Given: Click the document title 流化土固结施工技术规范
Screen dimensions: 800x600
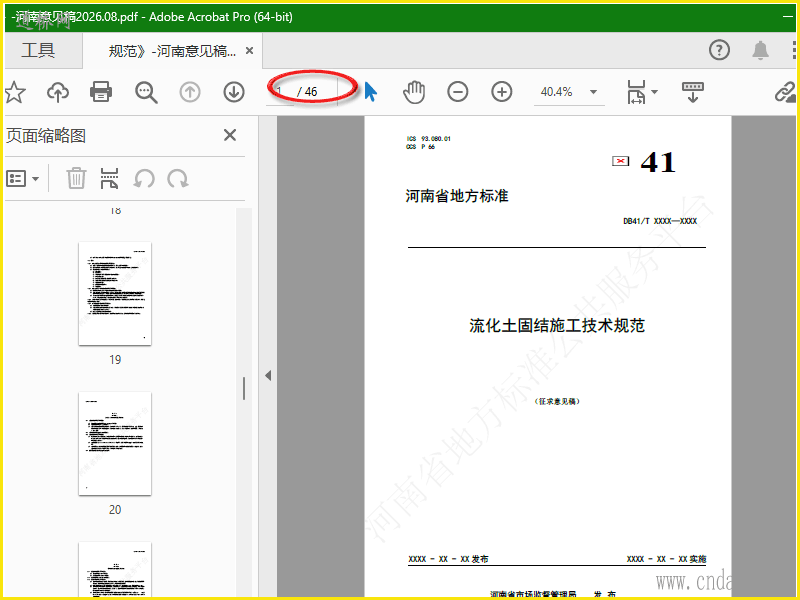Looking at the screenshot, I should [x=557, y=326].
